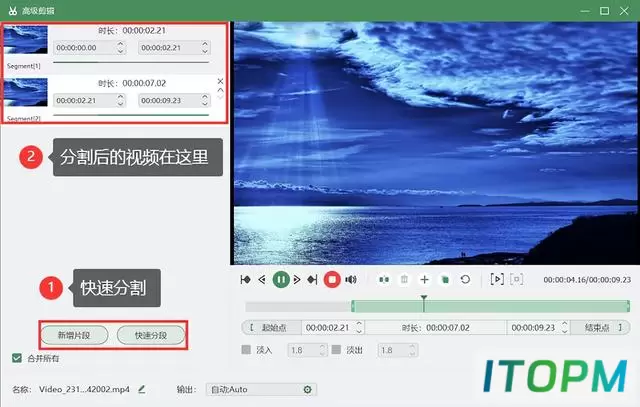Screen dimensions: 640x407
Task: Adjust Segment[1] start time 00:00:00.00 stepper
Action: click(x=120, y=48)
